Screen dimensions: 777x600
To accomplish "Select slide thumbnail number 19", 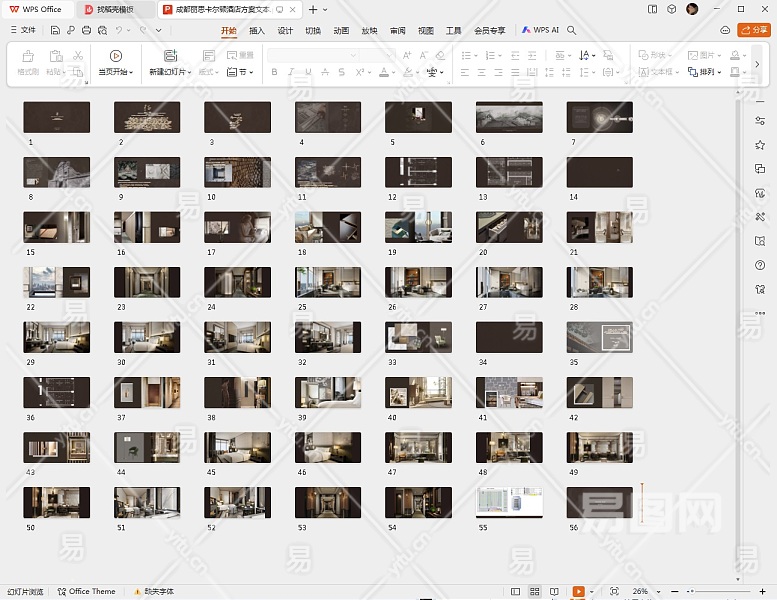I will (x=418, y=227).
